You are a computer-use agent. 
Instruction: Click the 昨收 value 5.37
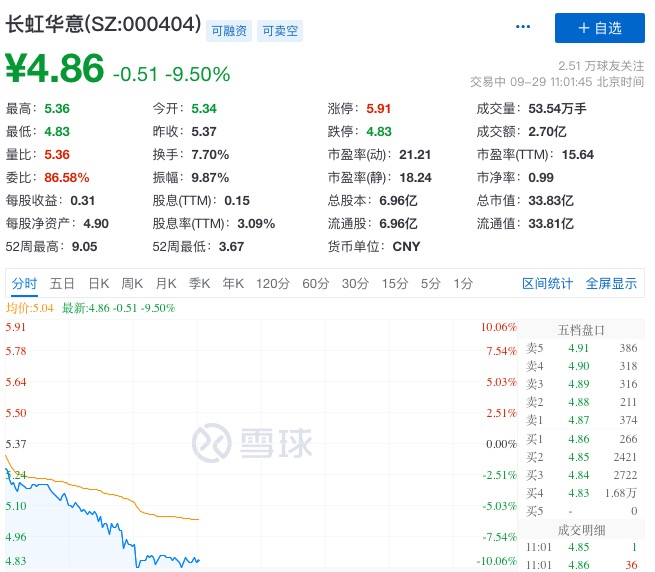click(204, 132)
